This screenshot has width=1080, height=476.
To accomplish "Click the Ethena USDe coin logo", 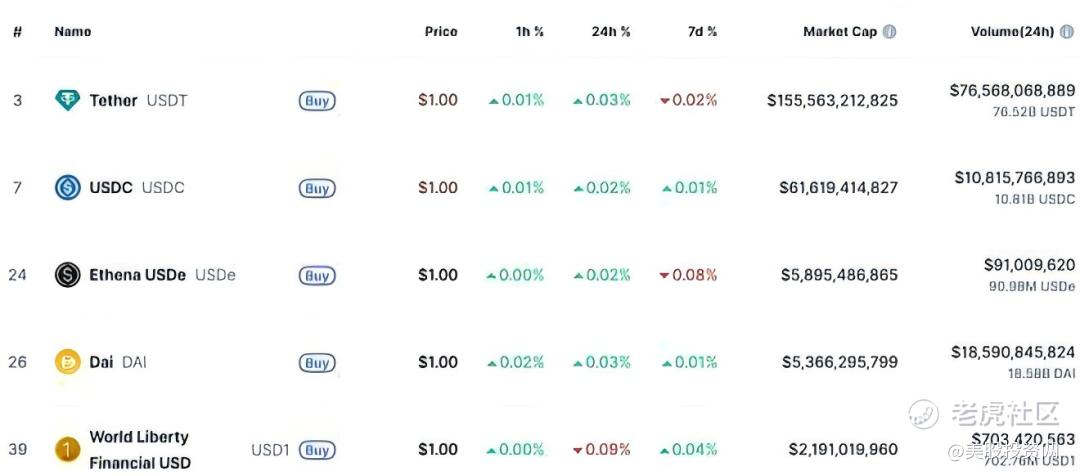I will pyautogui.click(x=68, y=275).
